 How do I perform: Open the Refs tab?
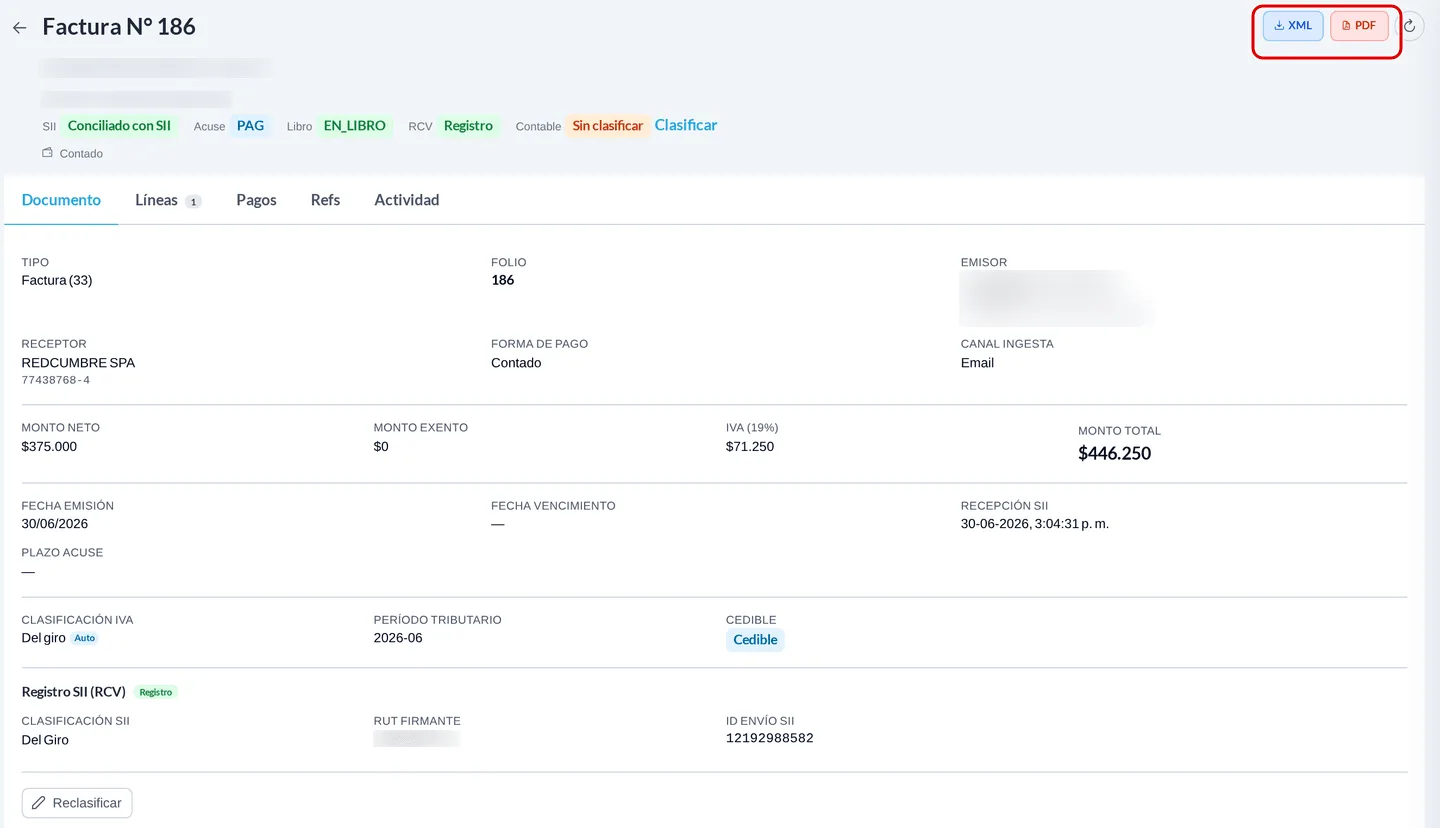tap(325, 200)
